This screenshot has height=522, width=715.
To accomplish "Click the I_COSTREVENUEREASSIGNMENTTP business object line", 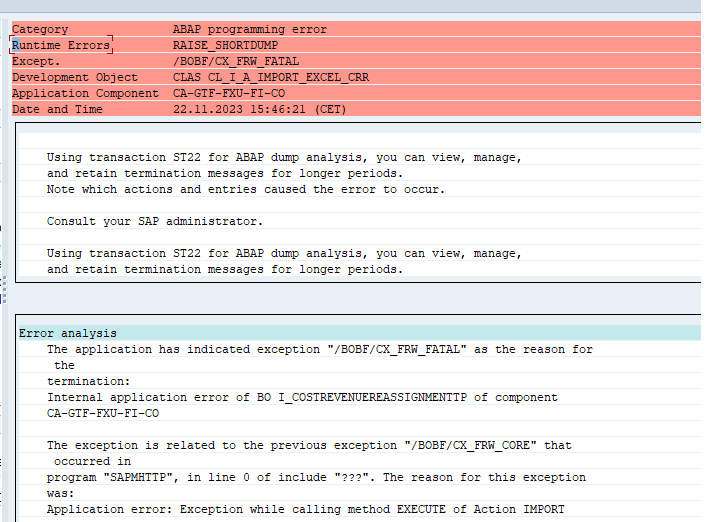I will click(302, 397).
